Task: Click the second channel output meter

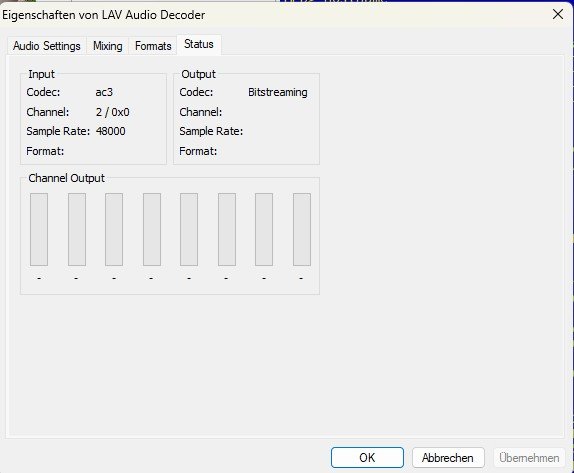Action: click(x=77, y=230)
